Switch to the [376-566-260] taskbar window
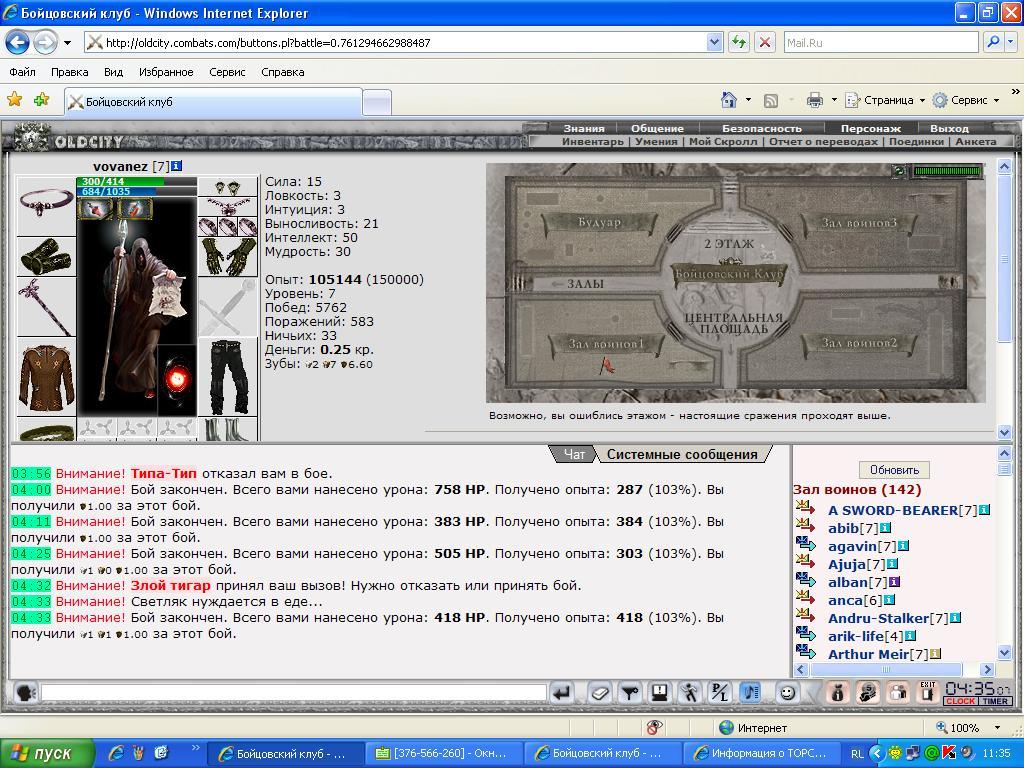 click(444, 753)
